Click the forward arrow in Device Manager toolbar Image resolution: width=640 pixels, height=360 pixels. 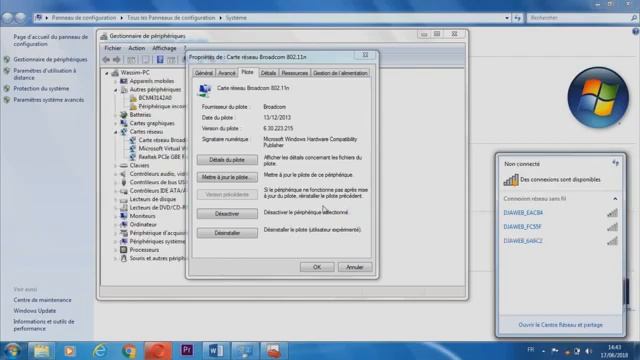[x=116, y=60]
